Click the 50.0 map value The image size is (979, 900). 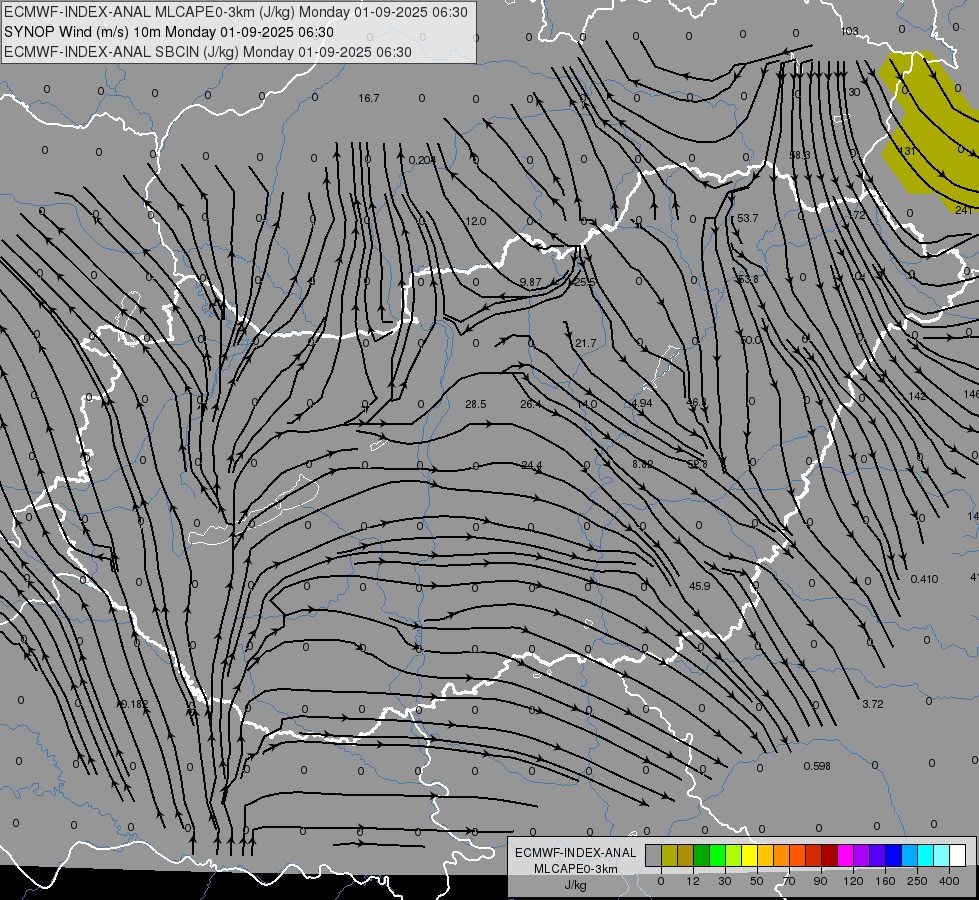pyautogui.click(x=750, y=340)
